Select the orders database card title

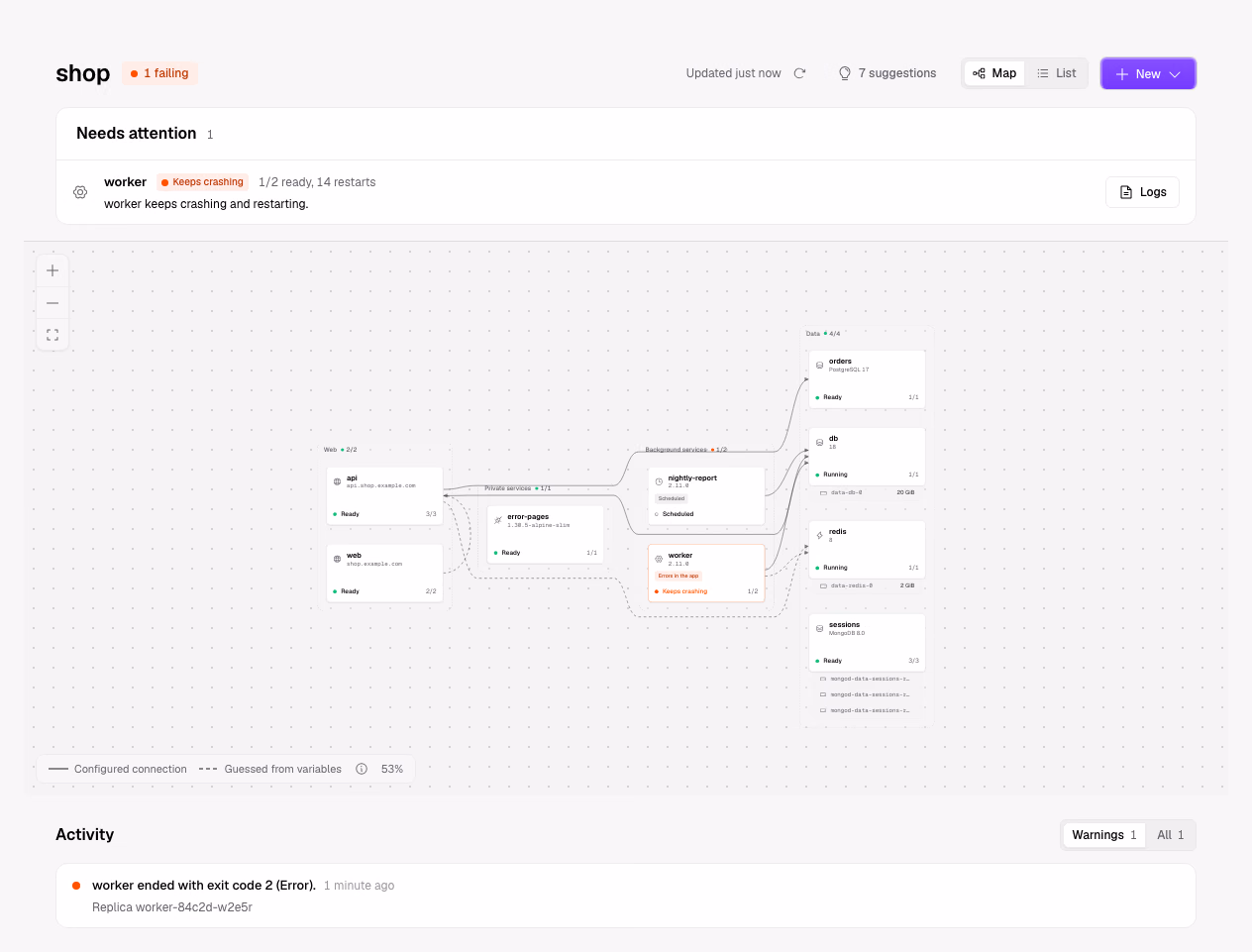point(840,361)
